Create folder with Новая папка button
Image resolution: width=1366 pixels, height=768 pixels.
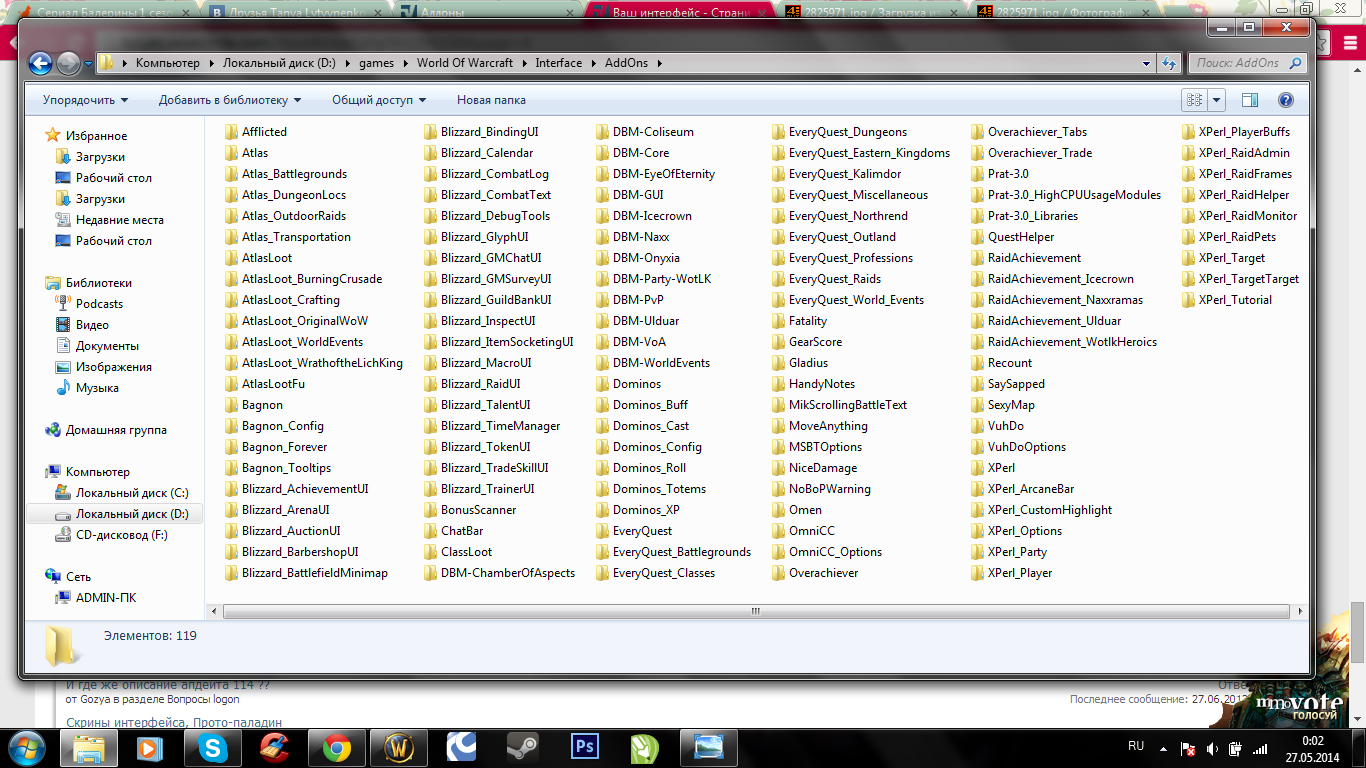coord(491,100)
